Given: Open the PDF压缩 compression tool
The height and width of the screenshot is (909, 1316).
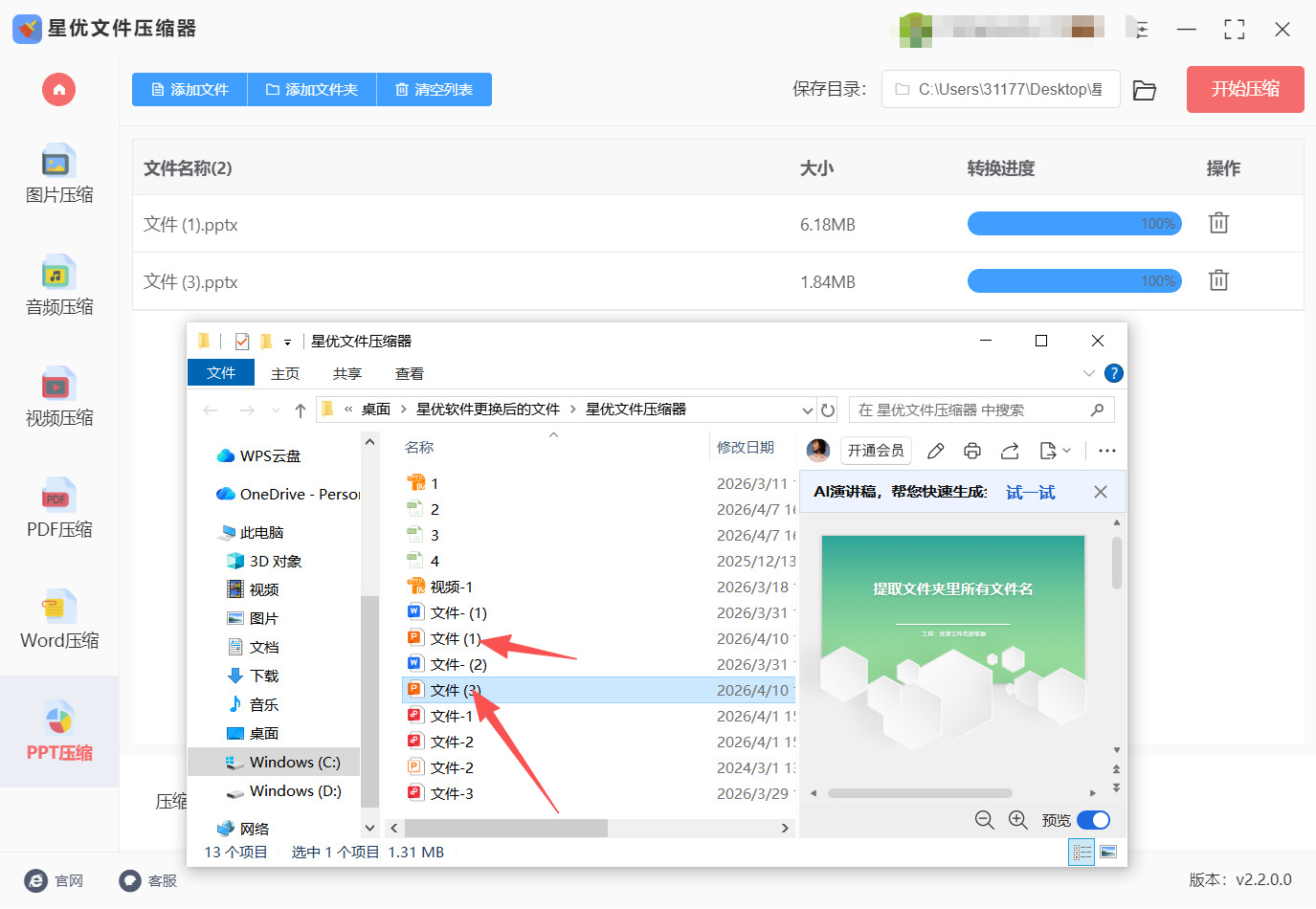Looking at the screenshot, I should pos(59,509).
